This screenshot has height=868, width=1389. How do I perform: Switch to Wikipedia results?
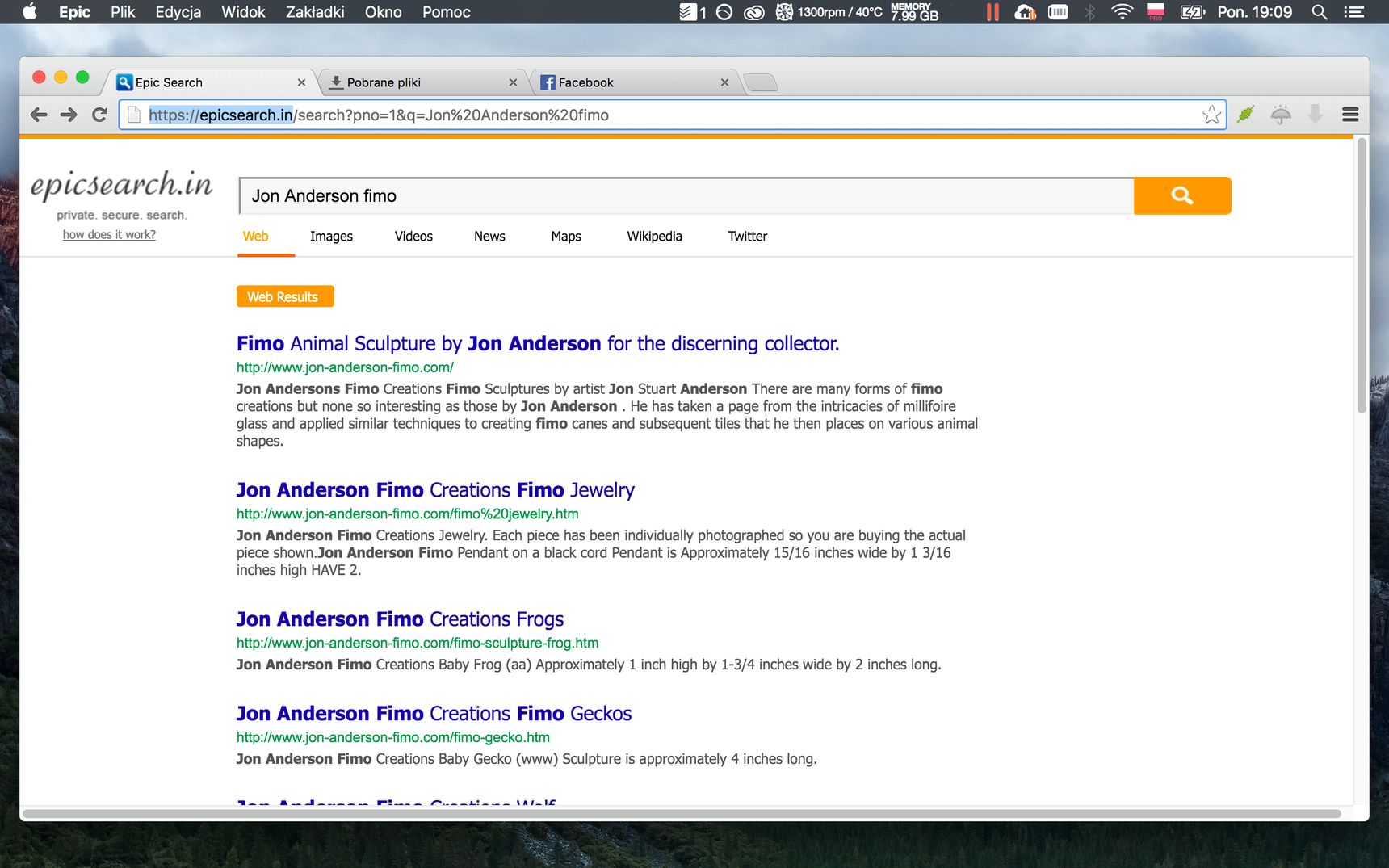pos(654,236)
